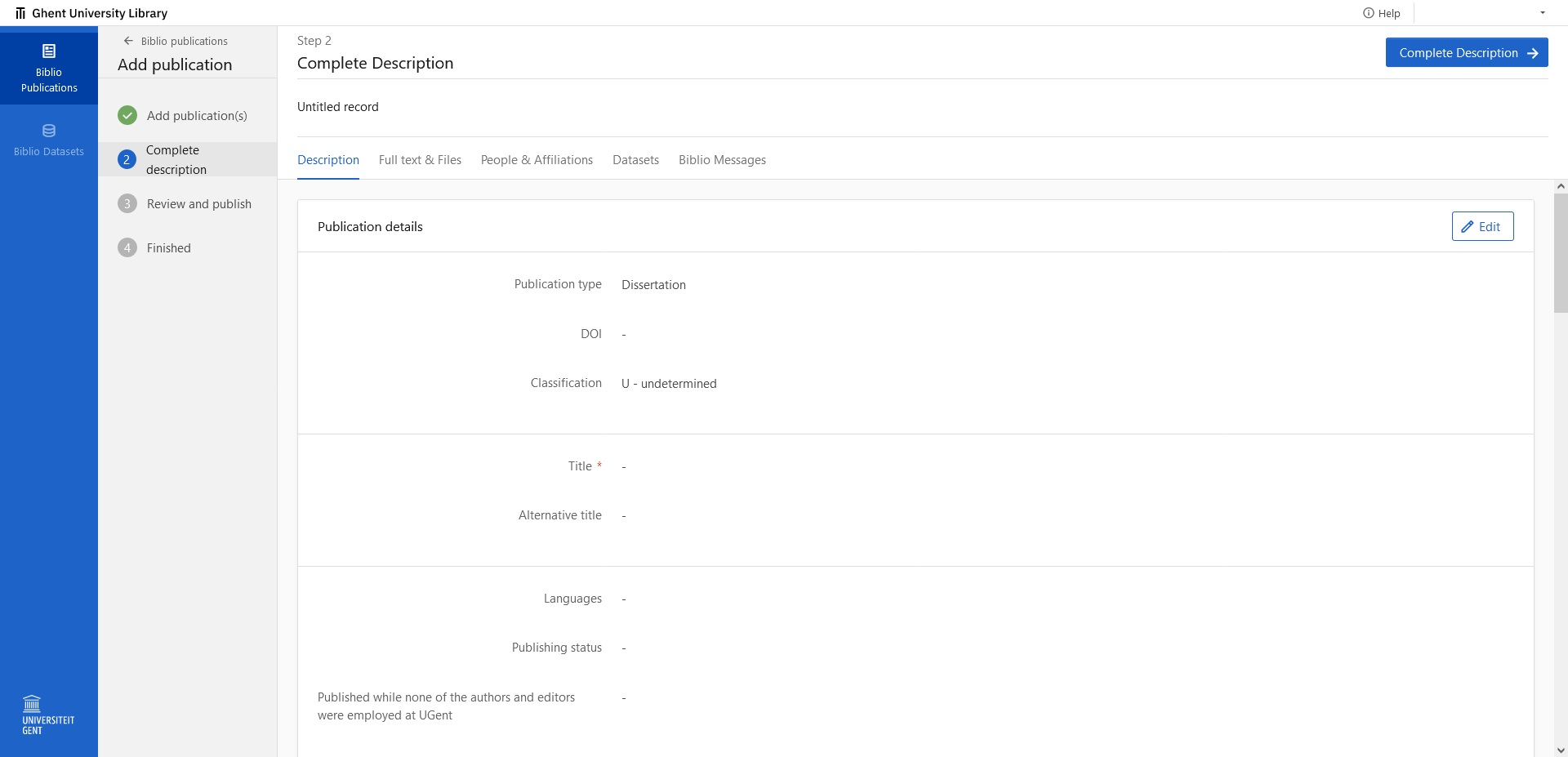Viewport: 1568px width, 757px height.
Task: Switch to Full text & Files tab
Action: 420,160
